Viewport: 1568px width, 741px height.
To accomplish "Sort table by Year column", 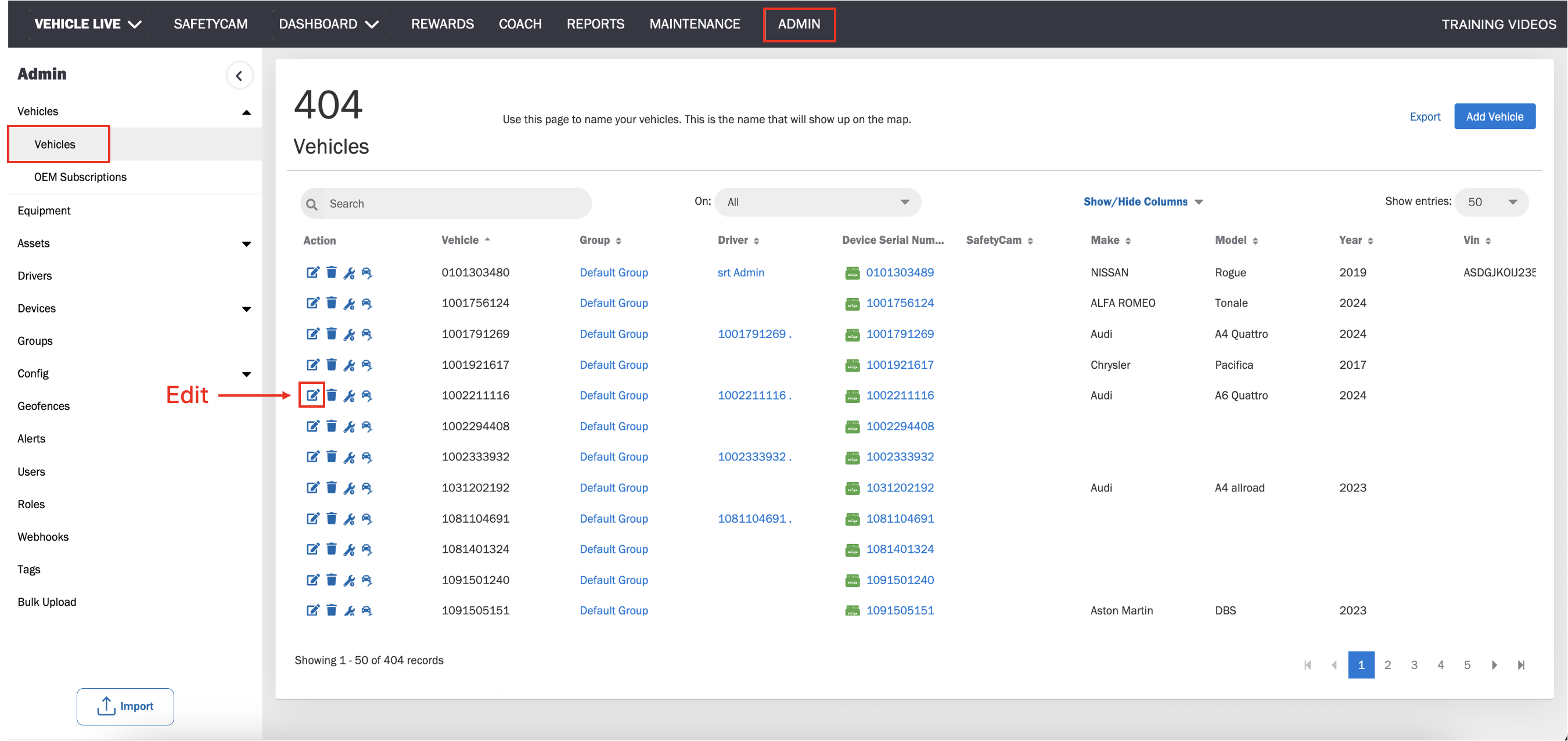I will pos(1355,240).
